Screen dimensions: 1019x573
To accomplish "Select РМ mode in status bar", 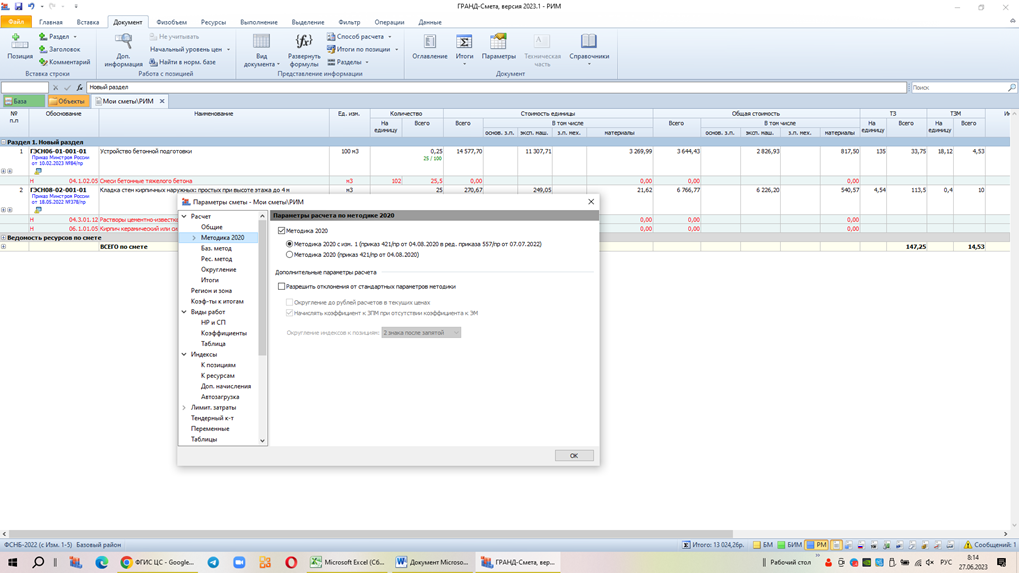I will [x=816, y=545].
